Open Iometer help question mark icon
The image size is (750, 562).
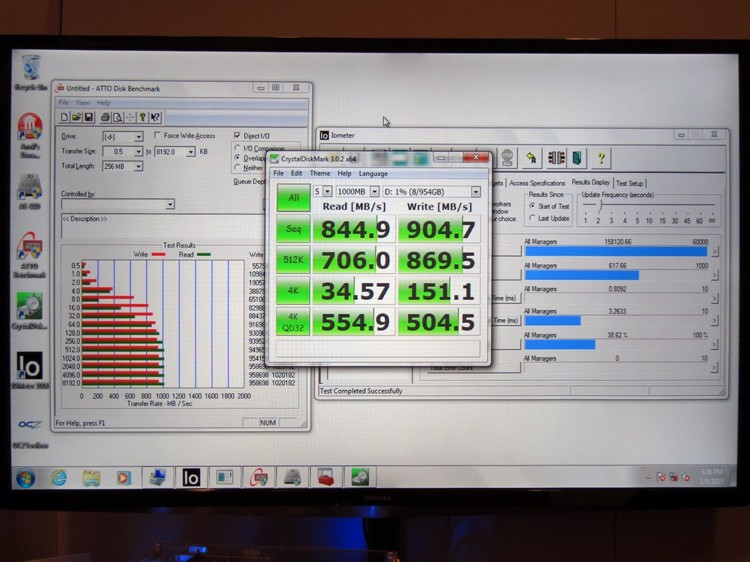click(x=601, y=157)
